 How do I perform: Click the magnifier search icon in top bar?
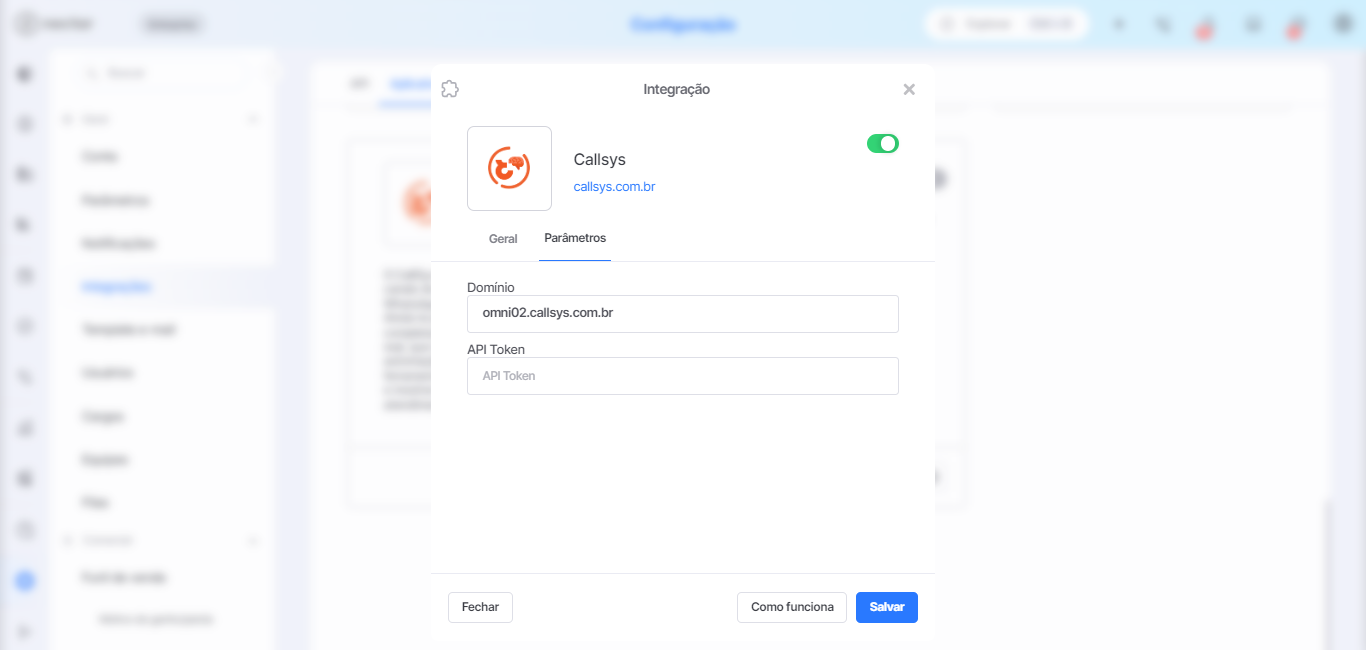pos(1163,24)
